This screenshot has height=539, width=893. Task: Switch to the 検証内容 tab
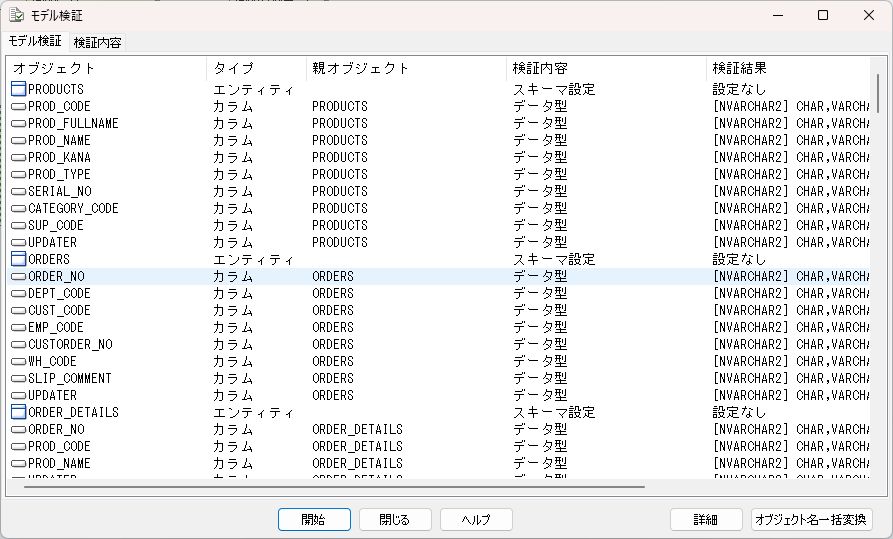(x=97, y=43)
